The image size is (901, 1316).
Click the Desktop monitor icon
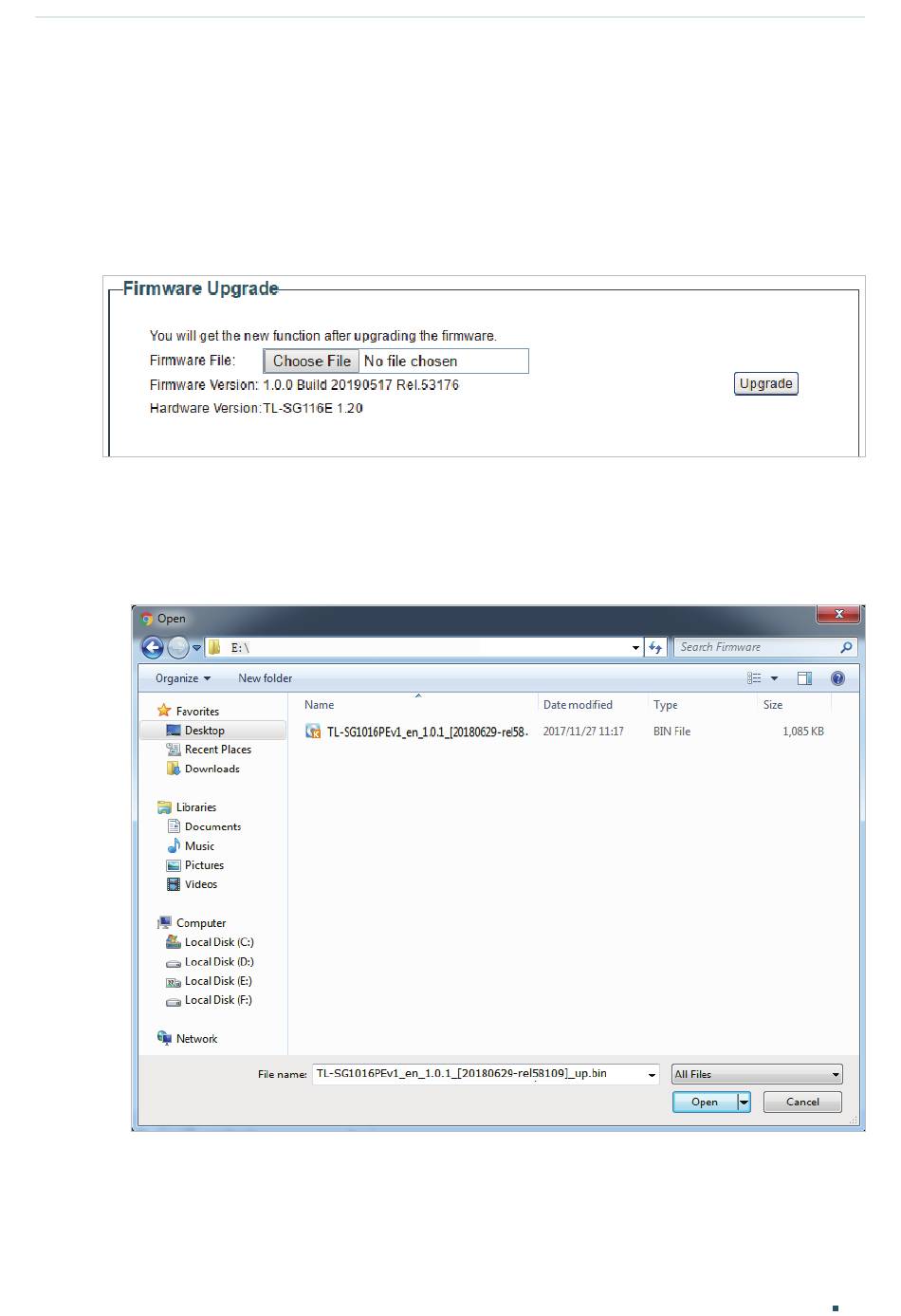(174, 731)
